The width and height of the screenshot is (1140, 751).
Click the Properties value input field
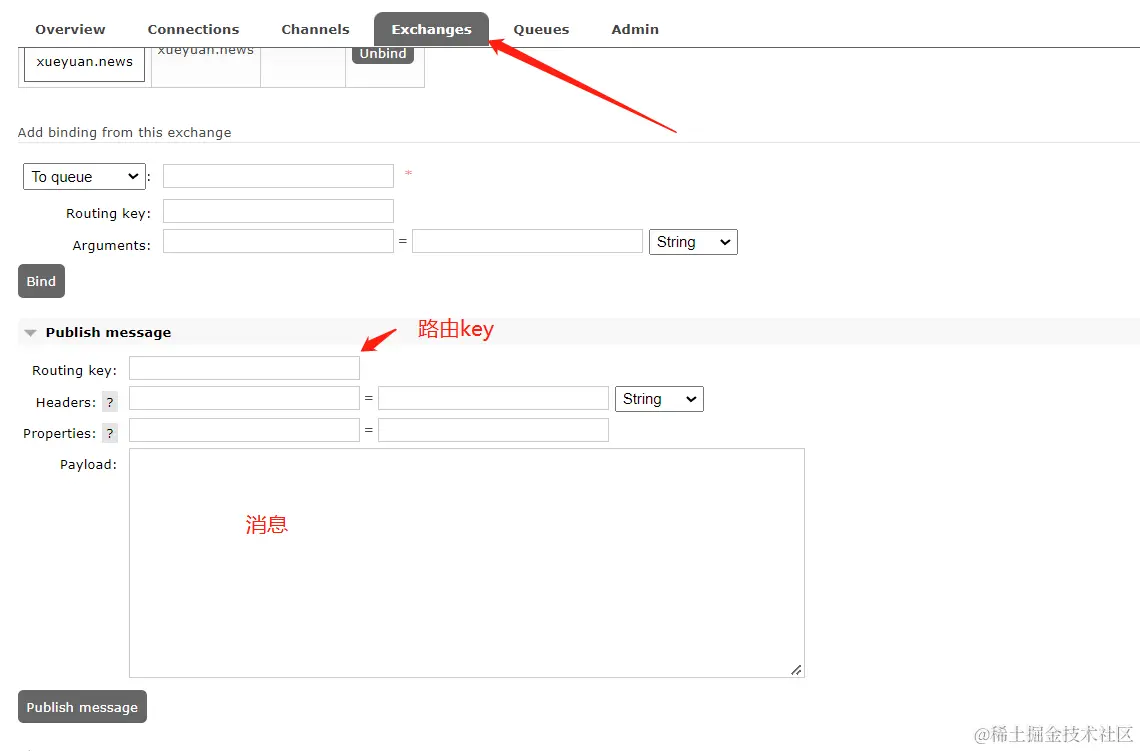(x=494, y=430)
